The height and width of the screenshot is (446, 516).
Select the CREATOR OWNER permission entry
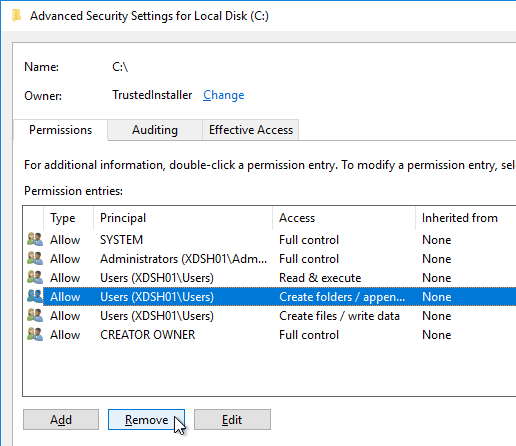point(269,335)
